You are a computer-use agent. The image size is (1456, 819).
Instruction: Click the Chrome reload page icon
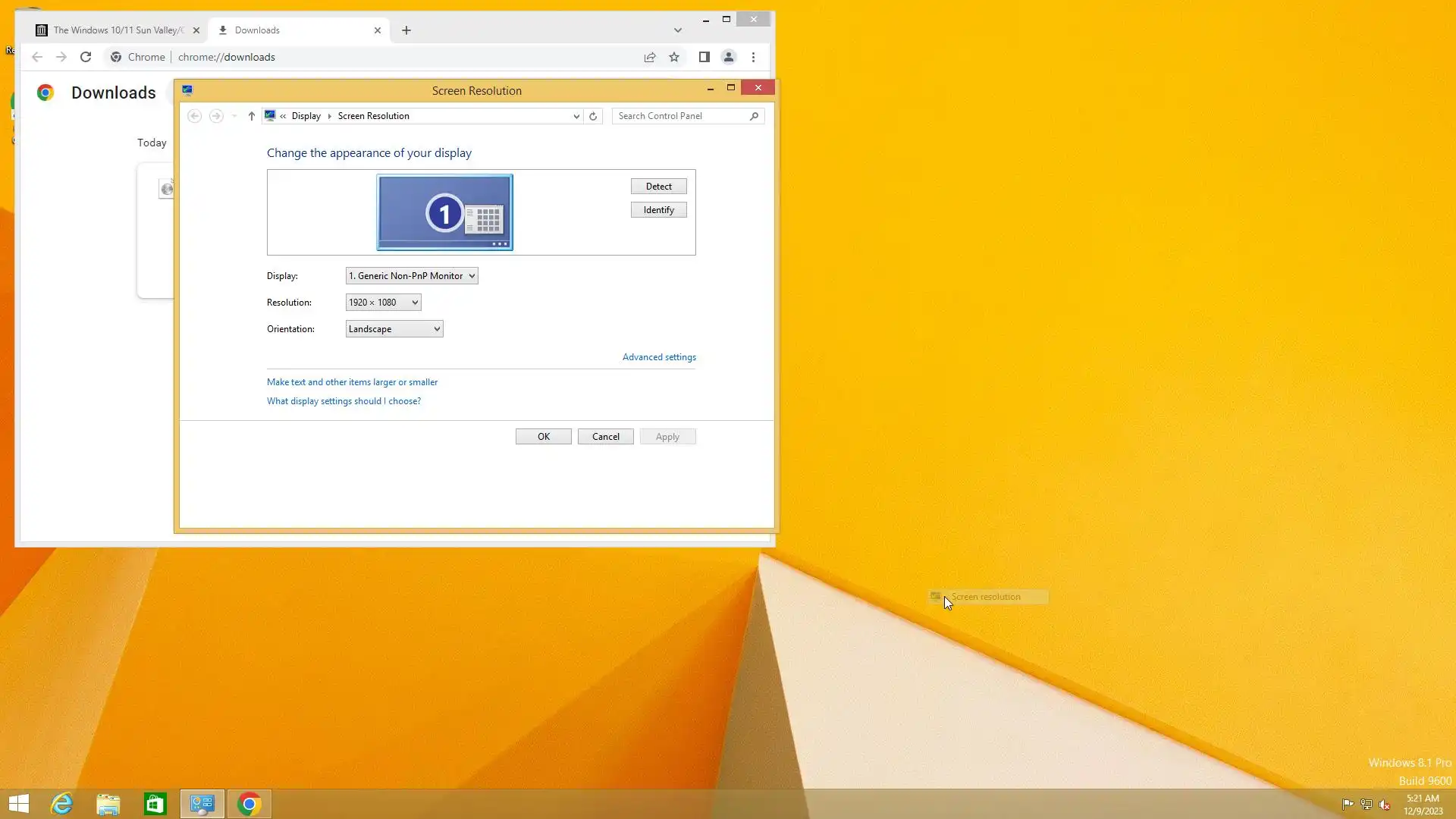tap(86, 57)
